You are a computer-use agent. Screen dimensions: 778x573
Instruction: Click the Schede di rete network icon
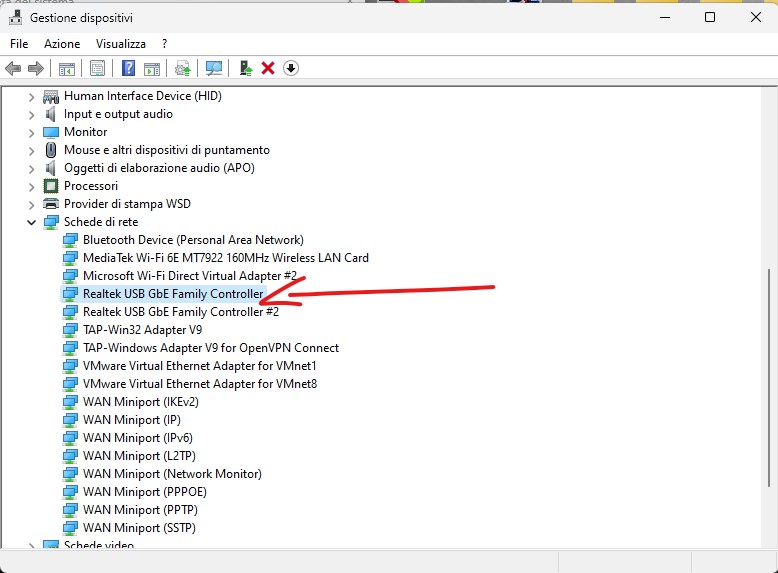point(51,222)
